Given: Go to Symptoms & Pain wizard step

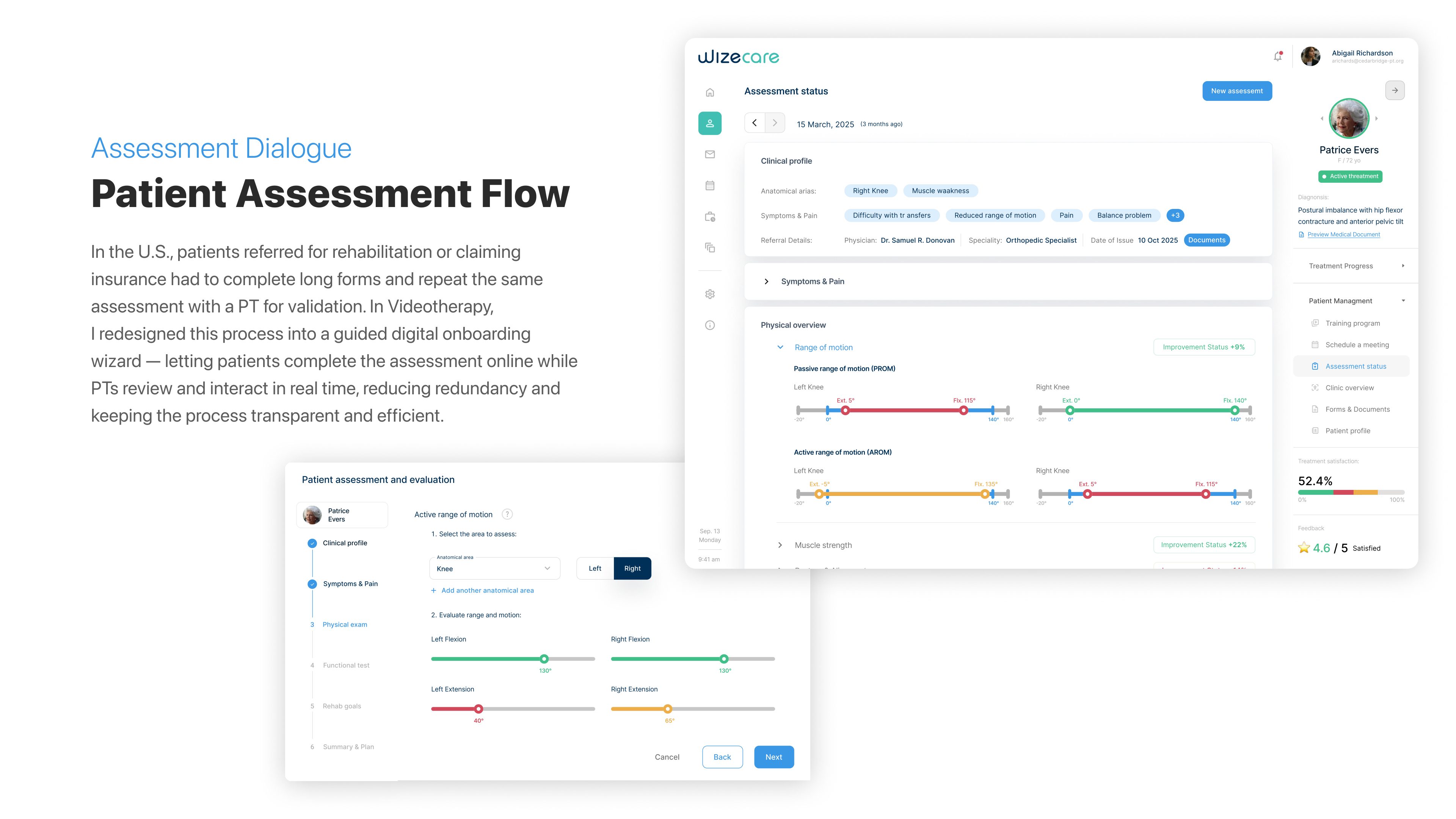Looking at the screenshot, I should coord(343,584).
